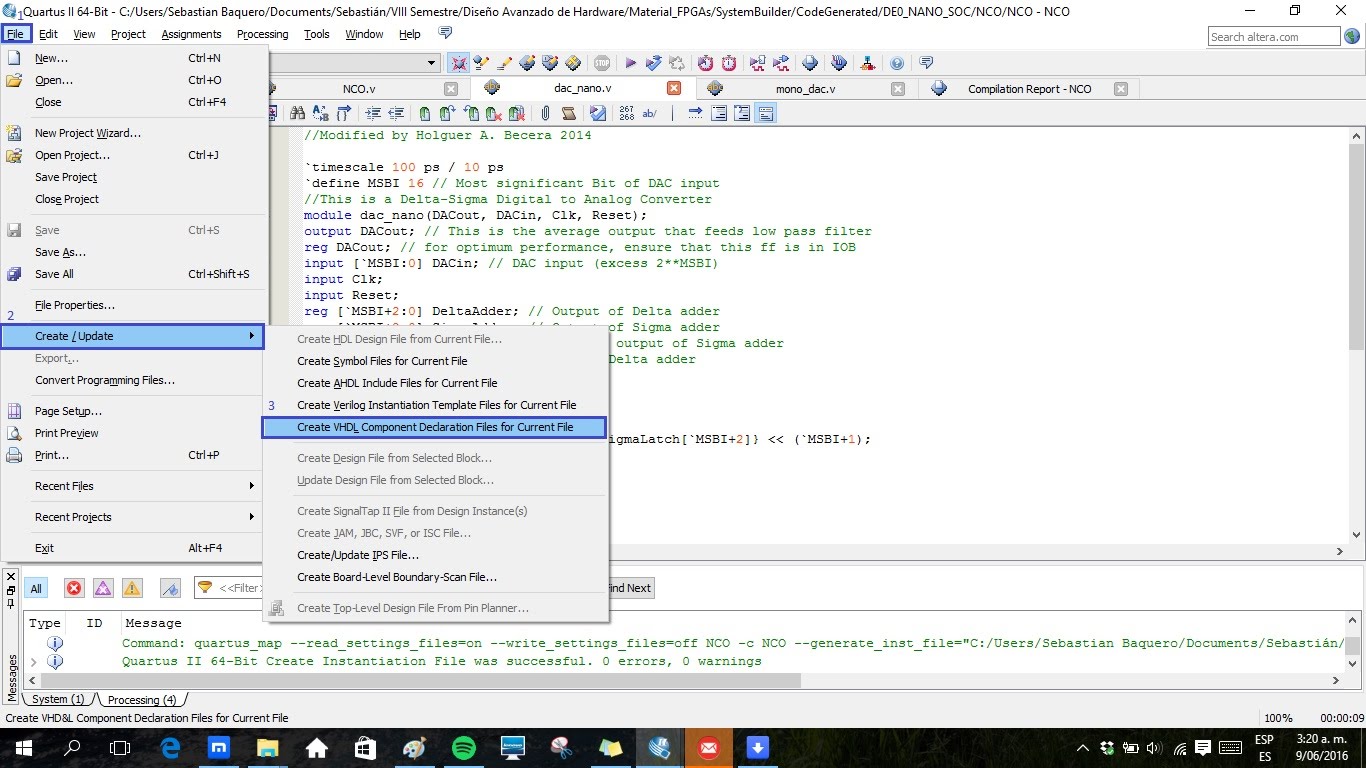Open Spotify from the taskbar
Screen dimensions: 1366x768
pos(463,747)
